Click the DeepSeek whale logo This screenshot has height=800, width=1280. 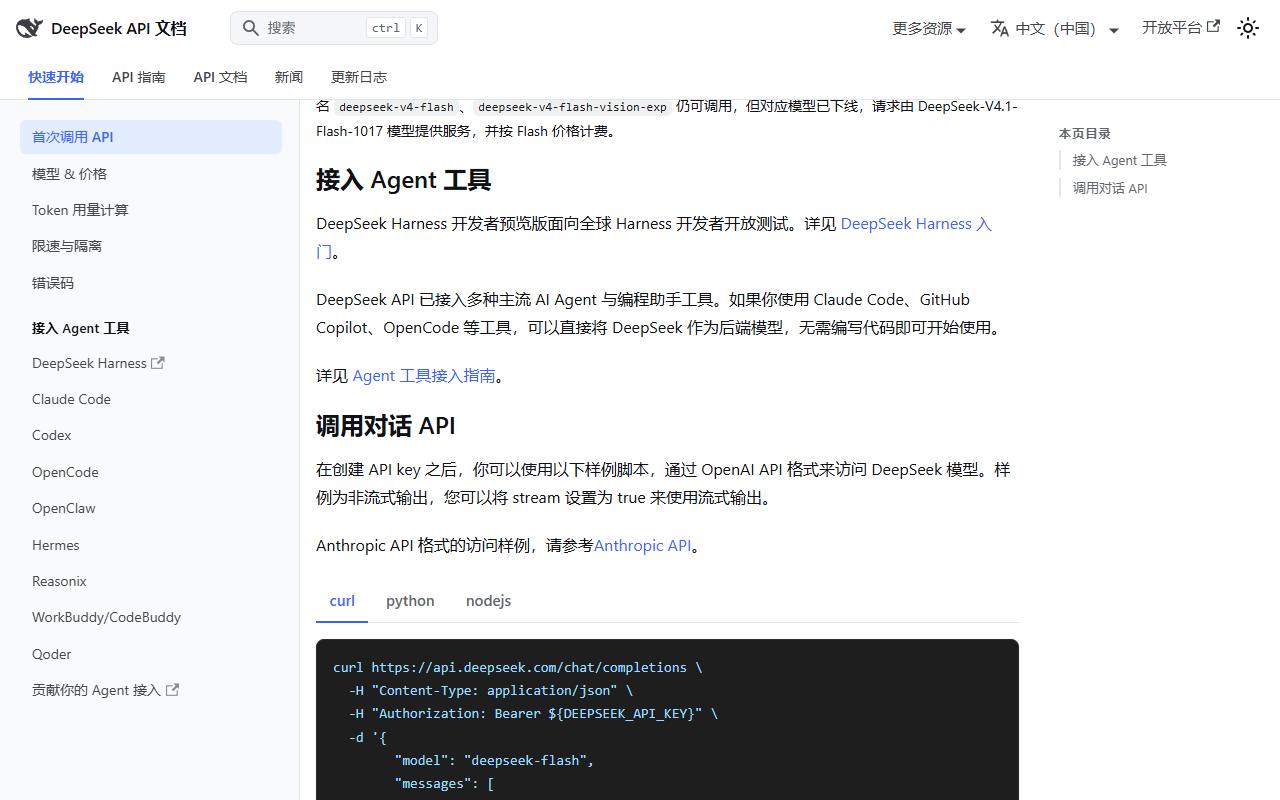click(x=29, y=28)
